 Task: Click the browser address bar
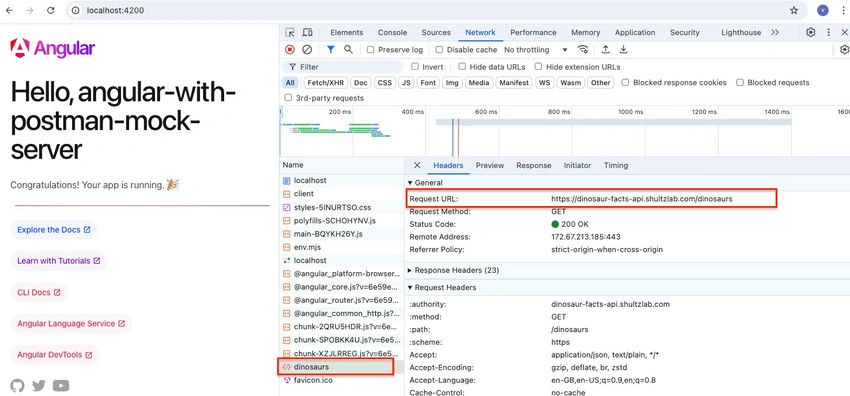pos(436,10)
